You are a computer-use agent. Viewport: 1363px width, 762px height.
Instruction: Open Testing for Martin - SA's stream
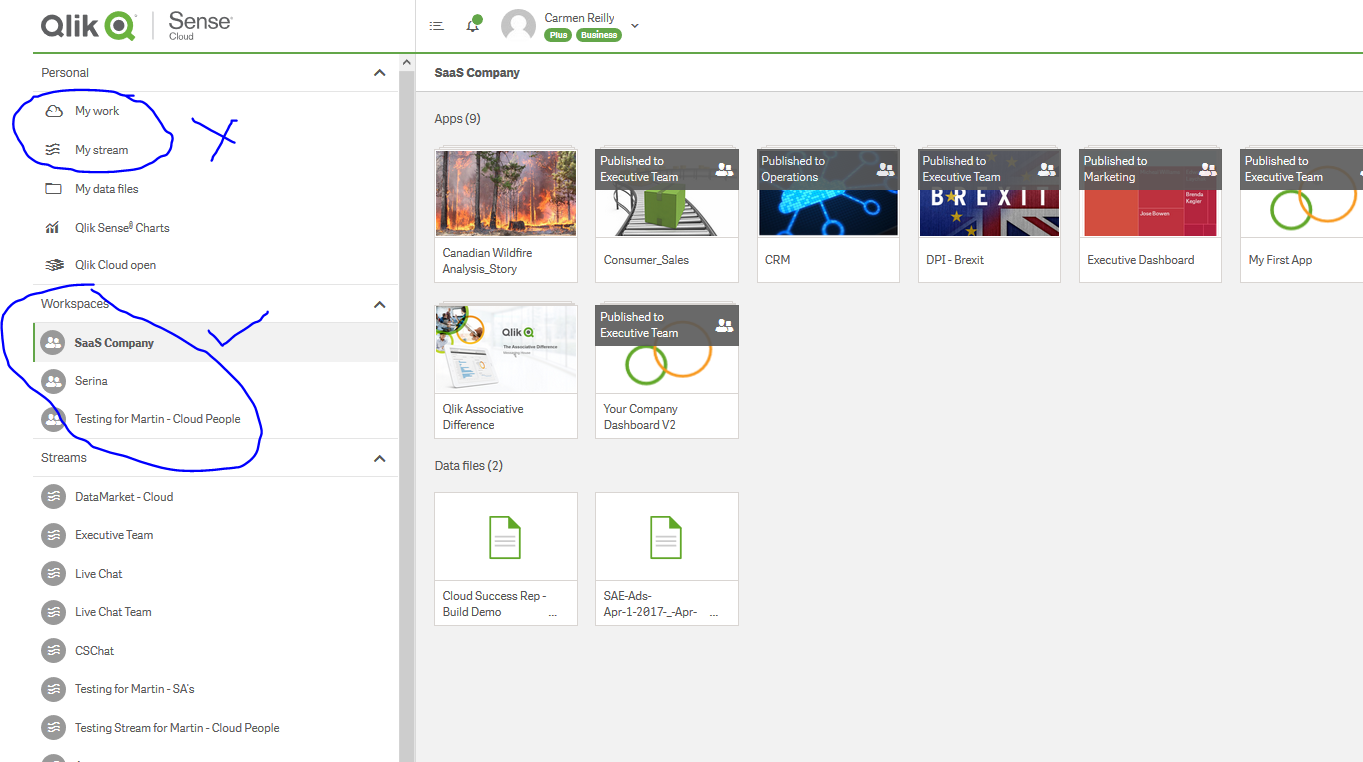[x=134, y=689]
